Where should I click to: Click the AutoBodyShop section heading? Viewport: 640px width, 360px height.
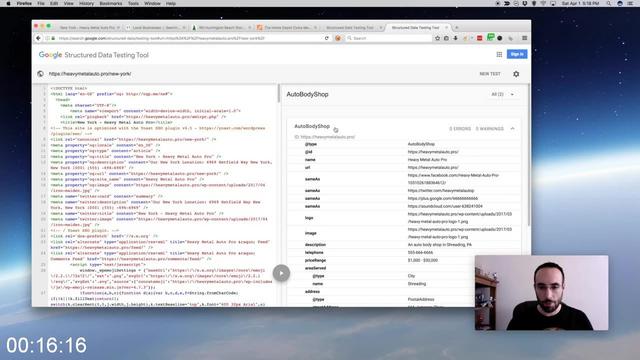307,94
